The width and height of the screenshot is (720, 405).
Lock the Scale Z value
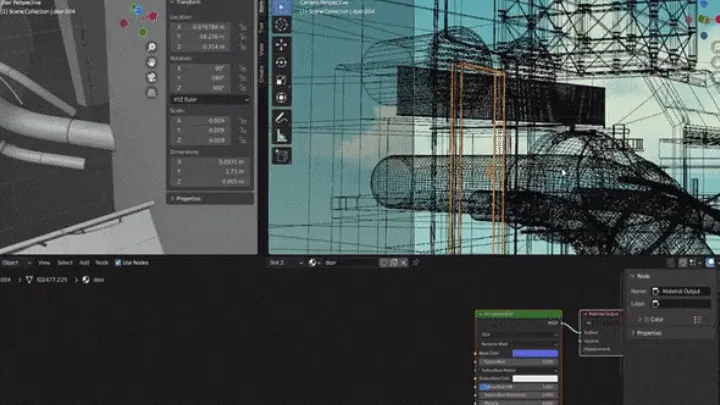pos(243,140)
